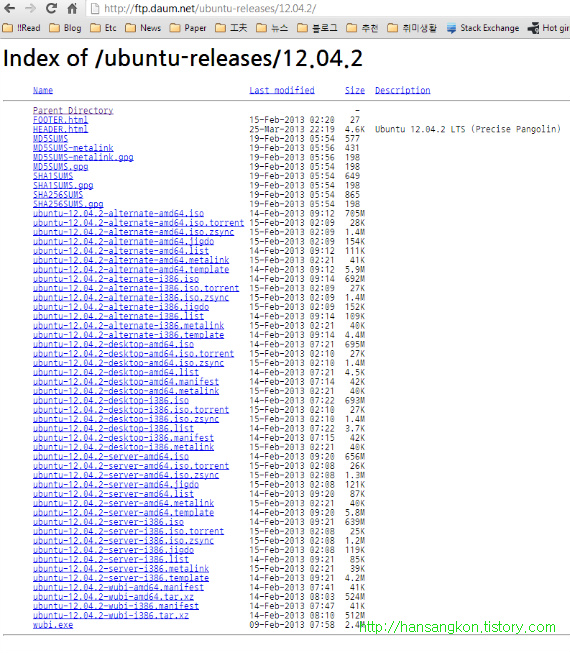Open the Stack Exchange bookmark
The height and width of the screenshot is (653, 570).
pos(483,28)
